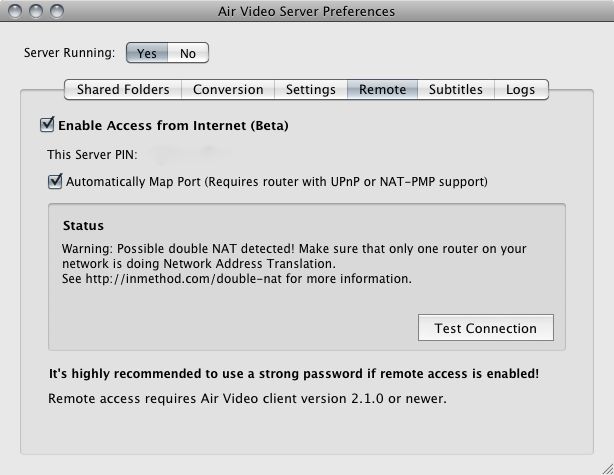Click the strong password recommendation text

294,374
